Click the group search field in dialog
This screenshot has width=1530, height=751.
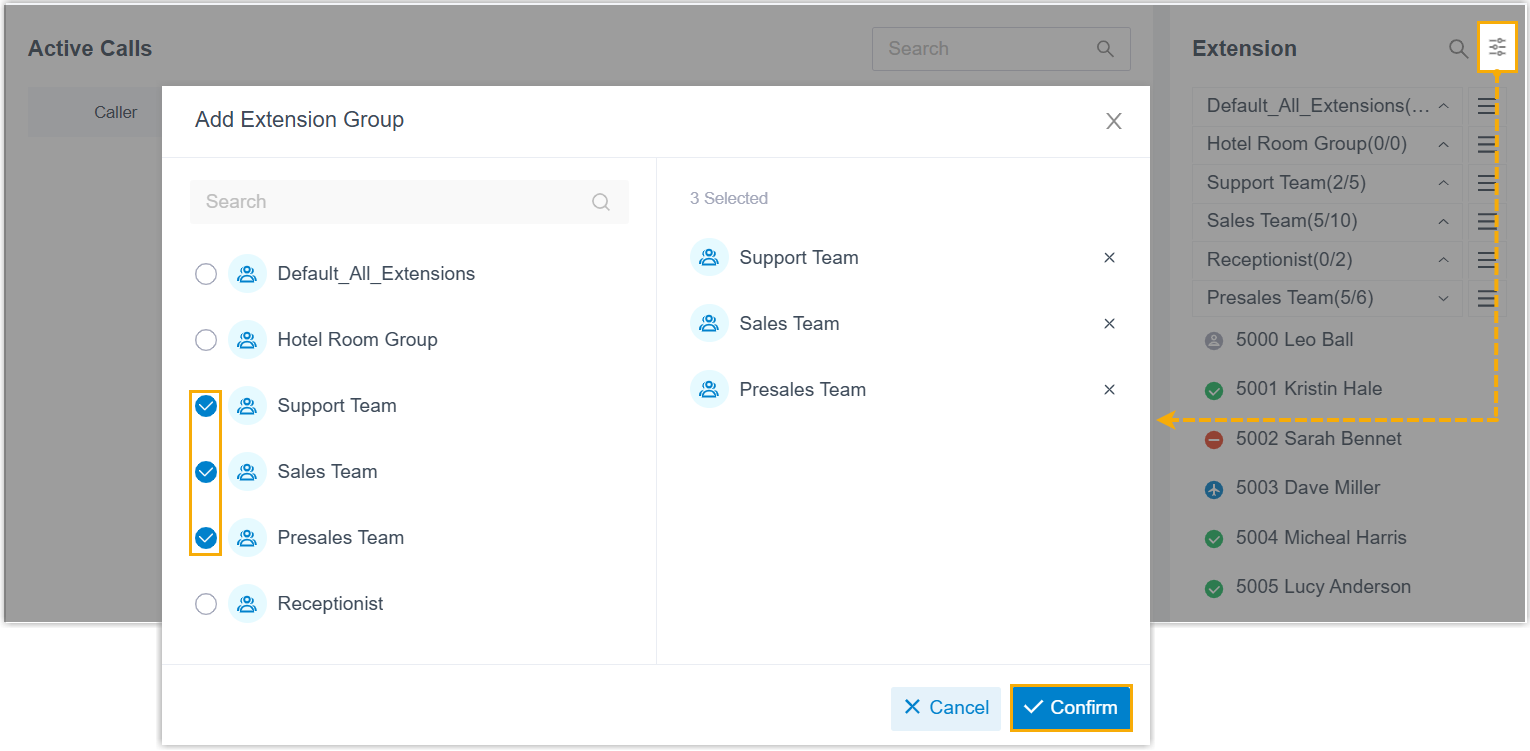395,202
